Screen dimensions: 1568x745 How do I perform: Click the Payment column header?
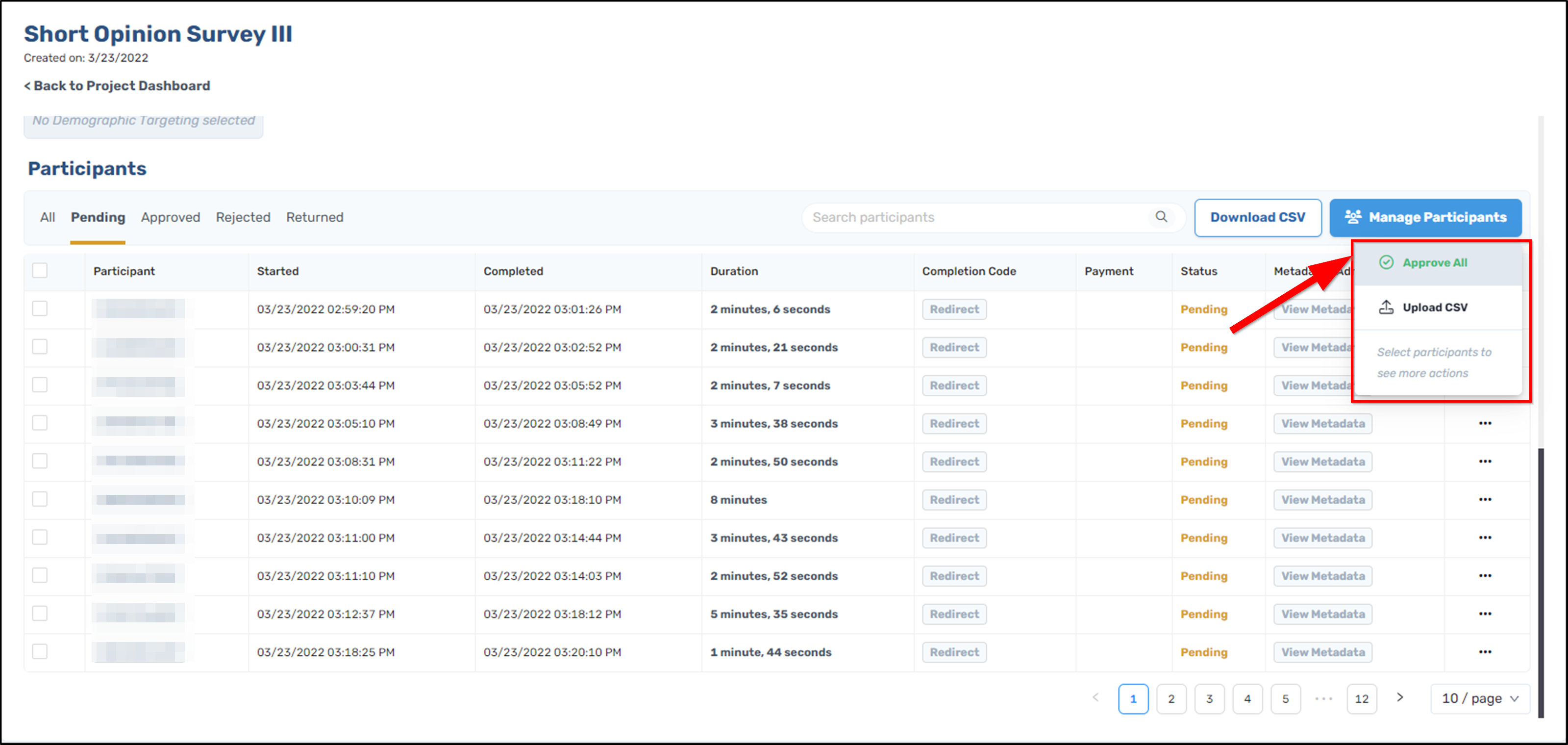point(1108,271)
